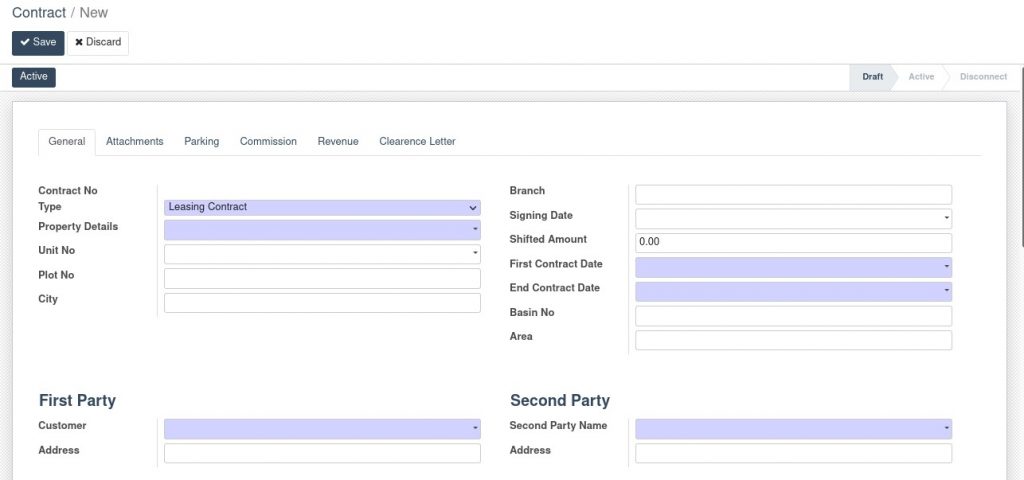
Task: Go to the Commission tab
Action: click(268, 142)
